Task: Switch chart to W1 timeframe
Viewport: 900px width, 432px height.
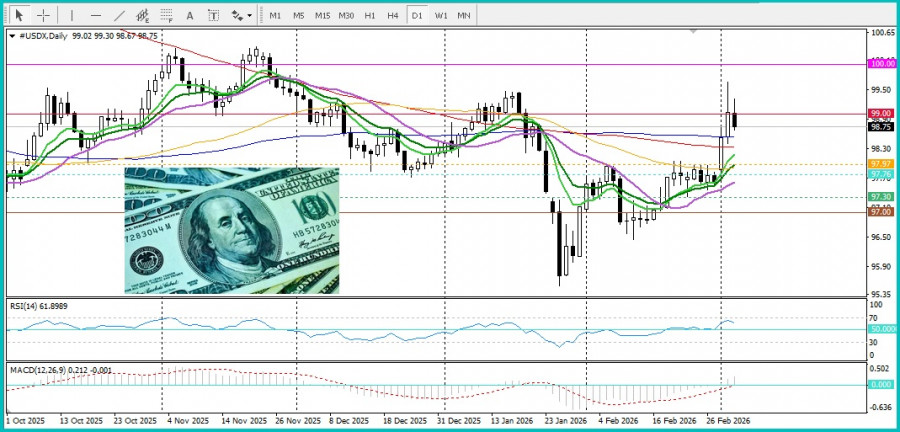Action: pos(440,15)
